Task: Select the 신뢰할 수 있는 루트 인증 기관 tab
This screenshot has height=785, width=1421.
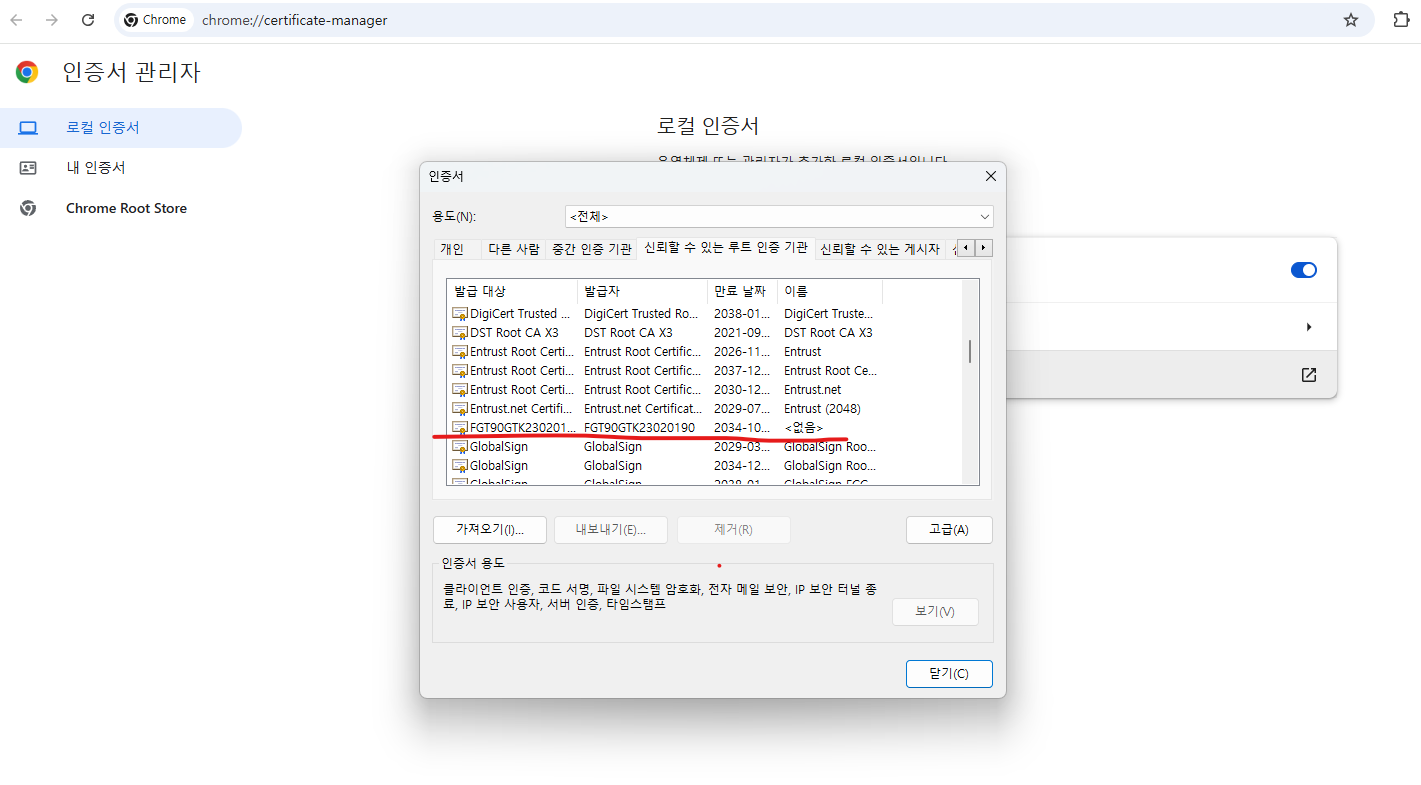Action: 726,247
